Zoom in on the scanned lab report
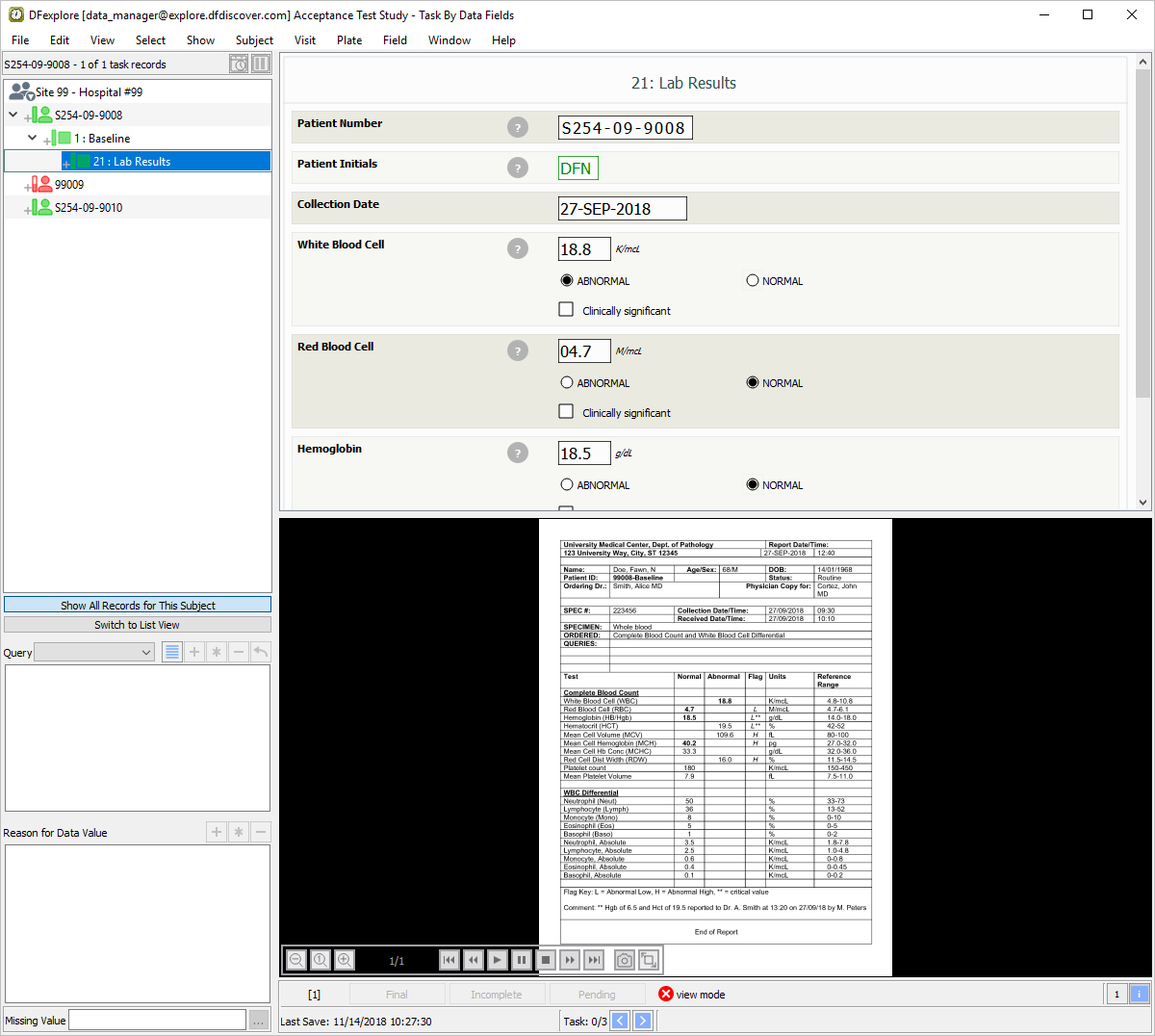Viewport: 1155px width, 1036px height. pos(345,960)
